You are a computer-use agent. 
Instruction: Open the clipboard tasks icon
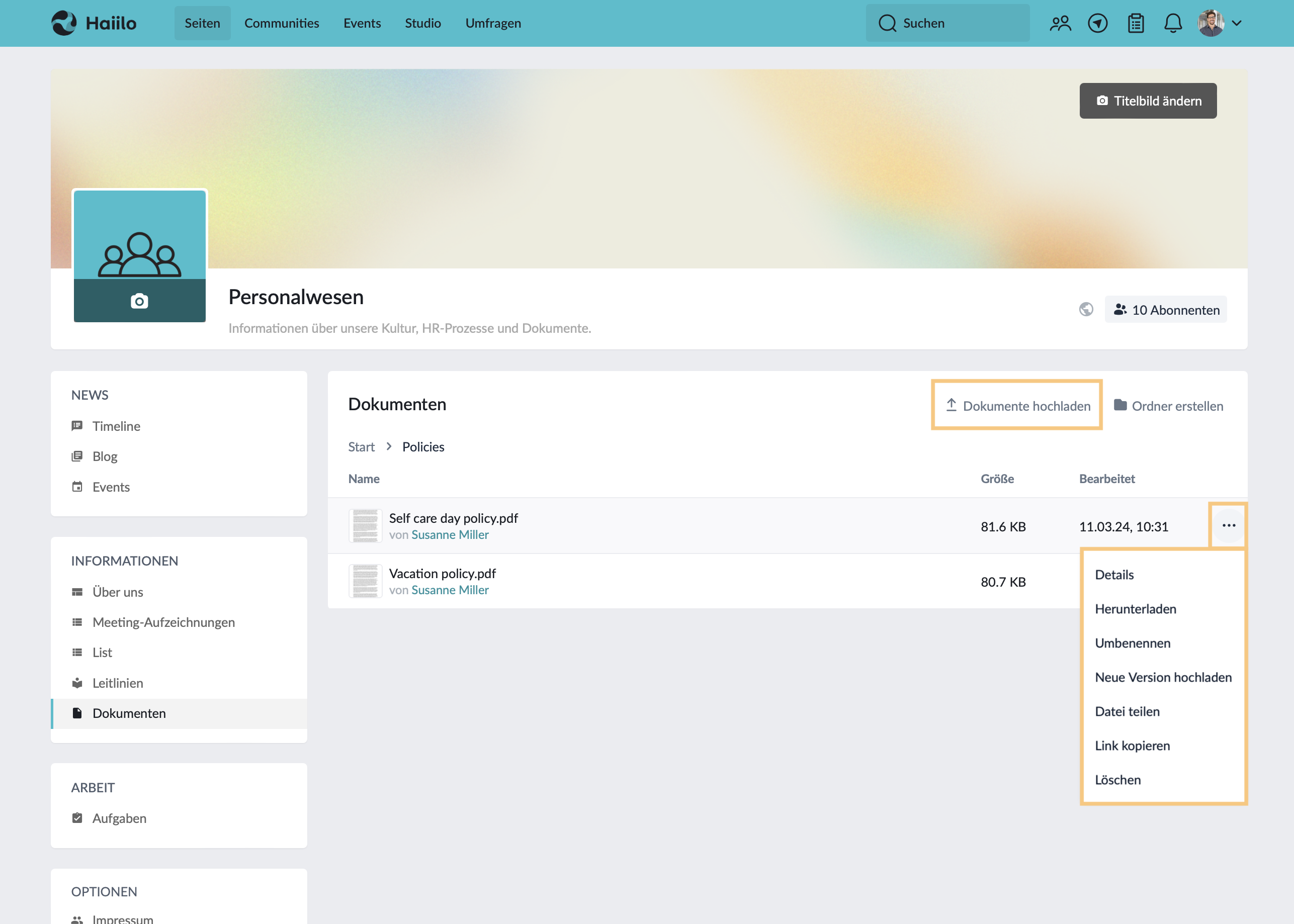click(1136, 23)
